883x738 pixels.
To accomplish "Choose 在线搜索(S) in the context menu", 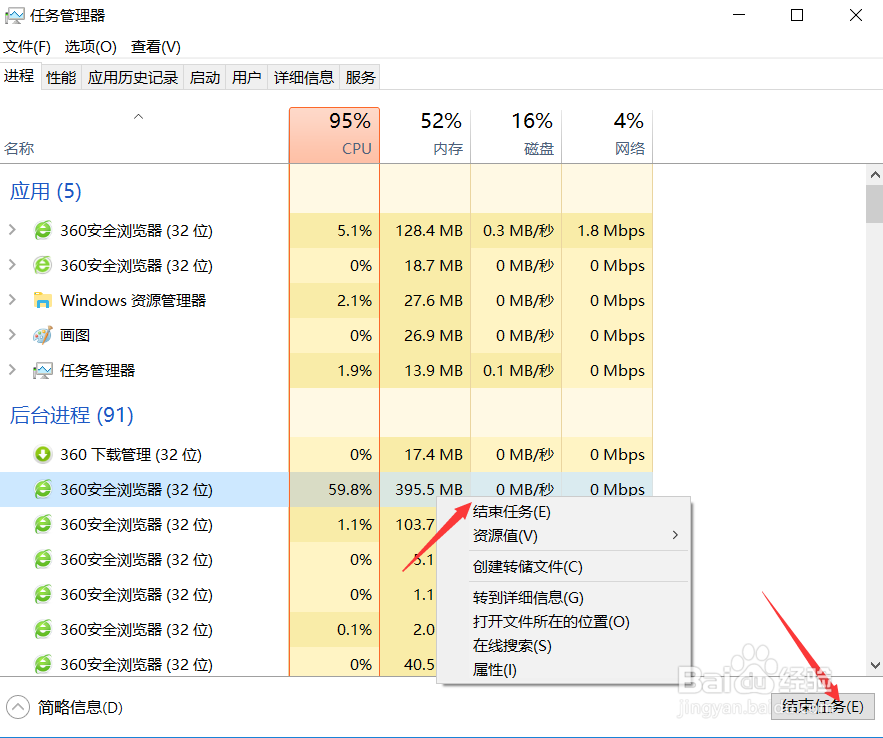I will click(564, 646).
